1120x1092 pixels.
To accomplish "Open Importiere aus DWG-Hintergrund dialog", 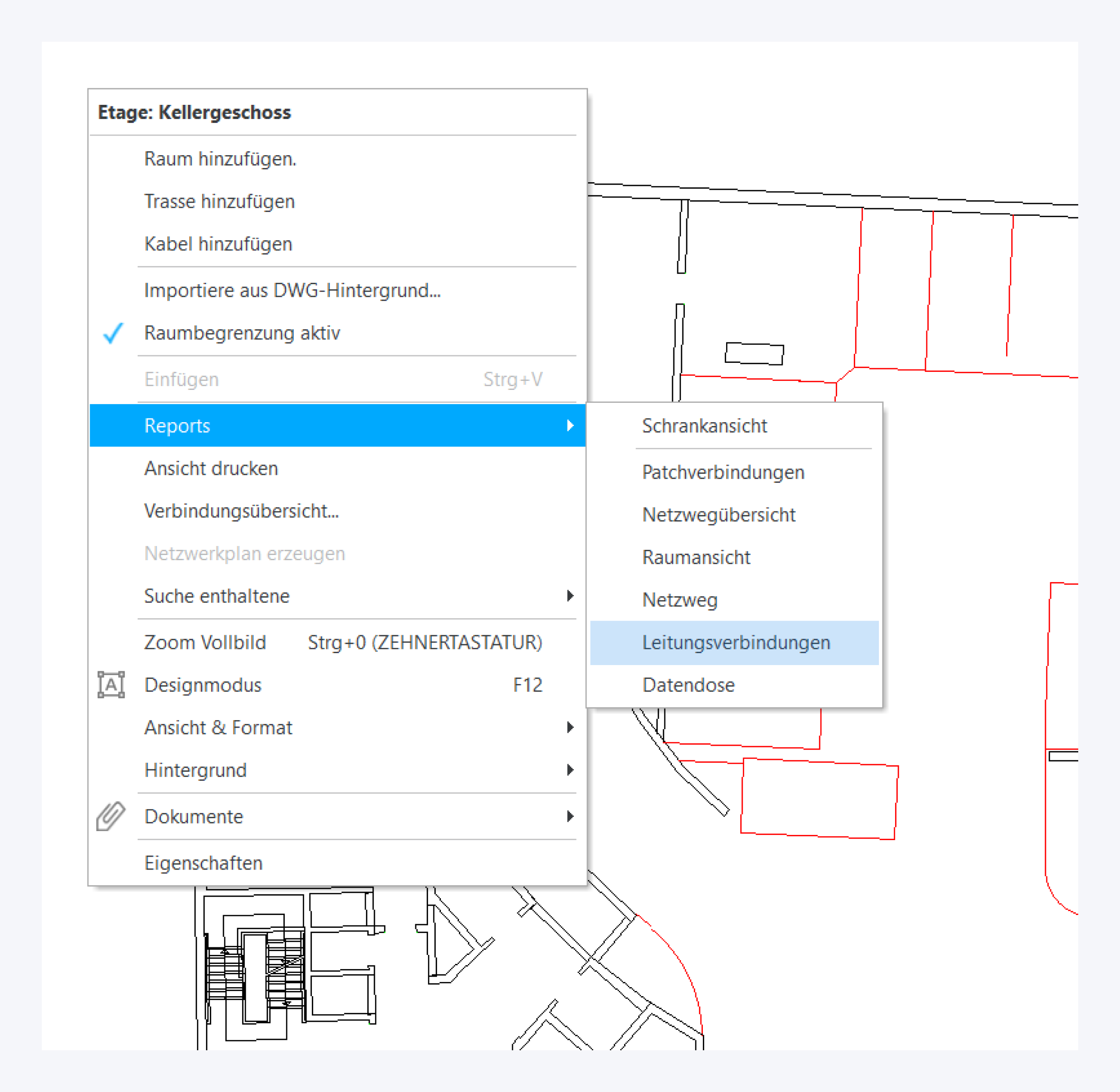I will (292, 290).
